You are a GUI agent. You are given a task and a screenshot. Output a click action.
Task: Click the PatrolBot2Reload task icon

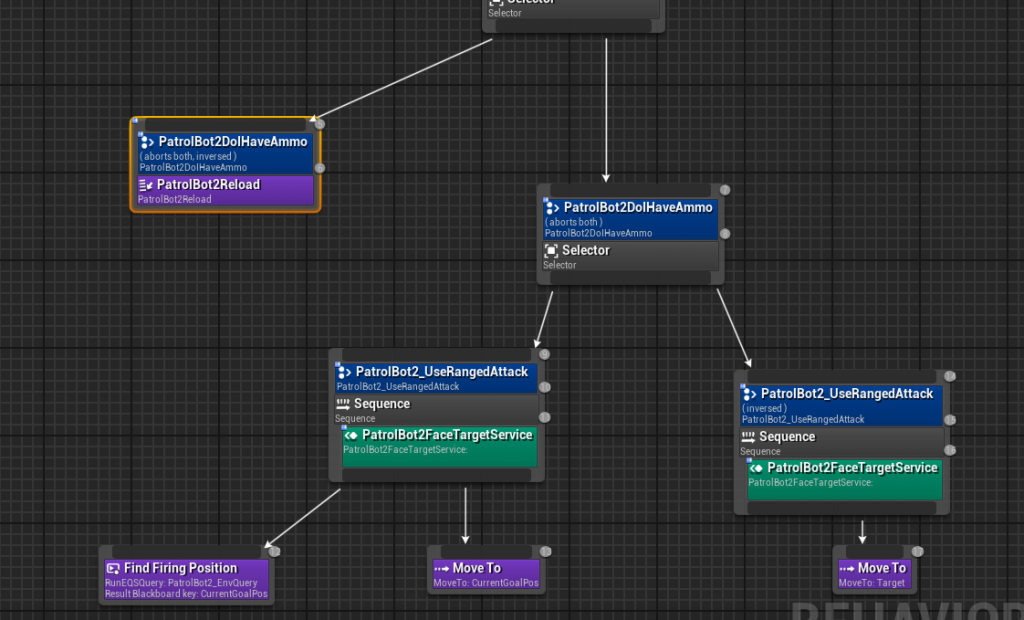146,186
